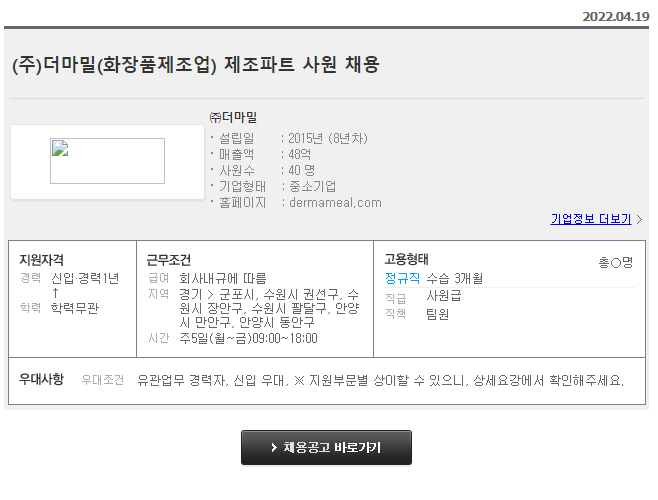Click the 총○명 headcount text
This screenshot has width=658, height=500.
615,262
